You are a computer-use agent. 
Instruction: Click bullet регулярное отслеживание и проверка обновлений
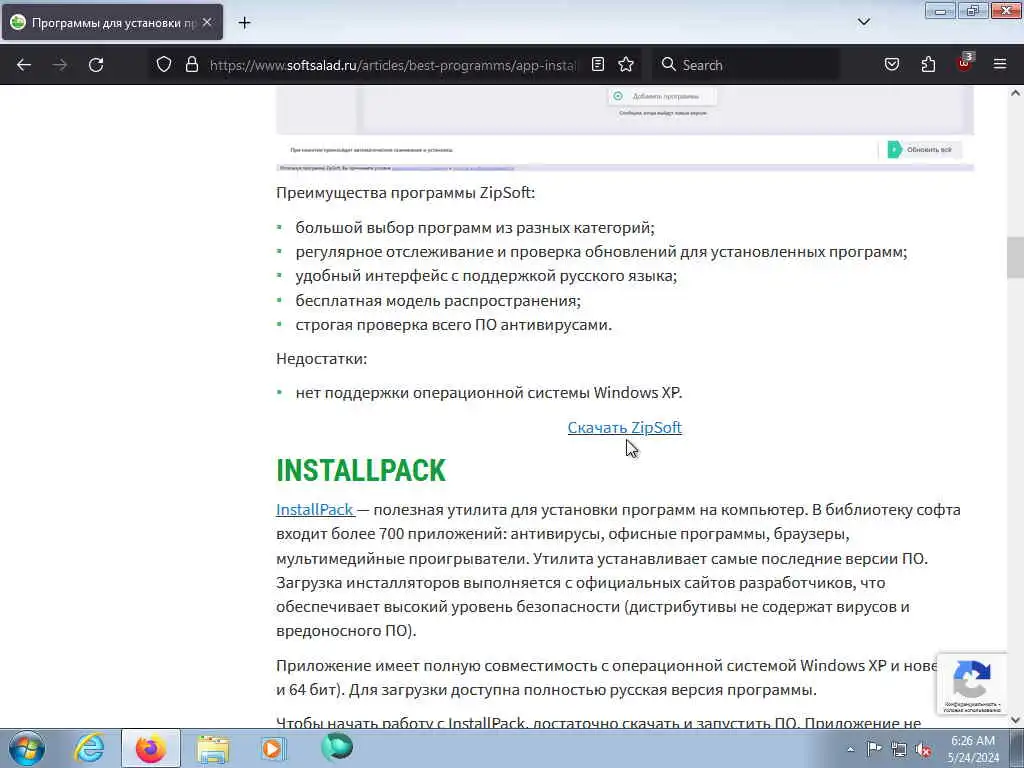[601, 251]
